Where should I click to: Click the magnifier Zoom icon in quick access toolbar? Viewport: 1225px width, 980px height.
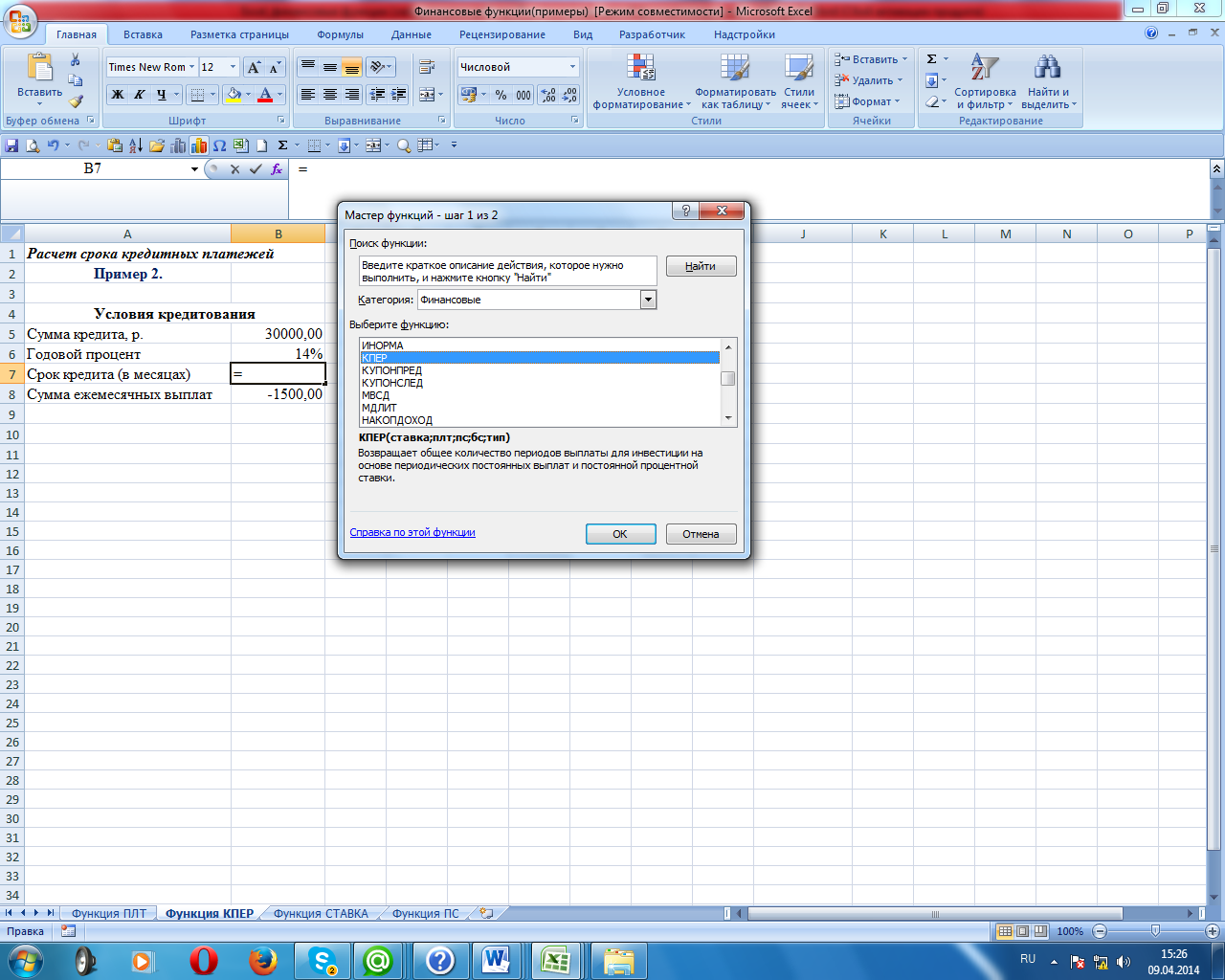coord(404,145)
